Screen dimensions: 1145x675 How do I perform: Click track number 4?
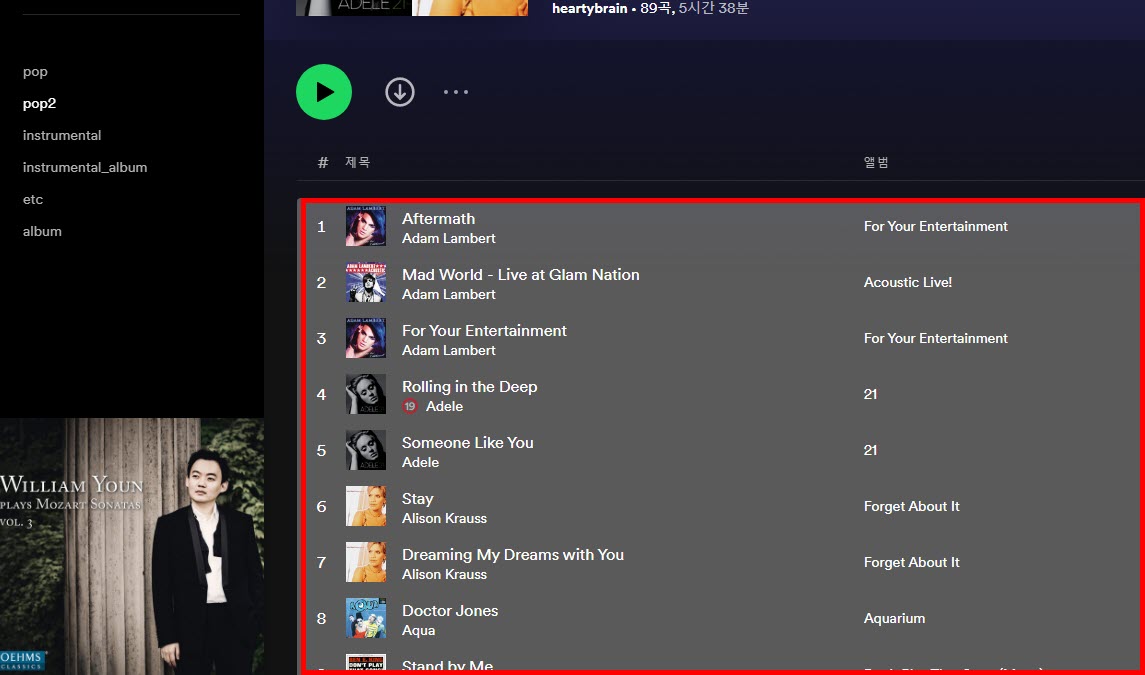click(321, 394)
